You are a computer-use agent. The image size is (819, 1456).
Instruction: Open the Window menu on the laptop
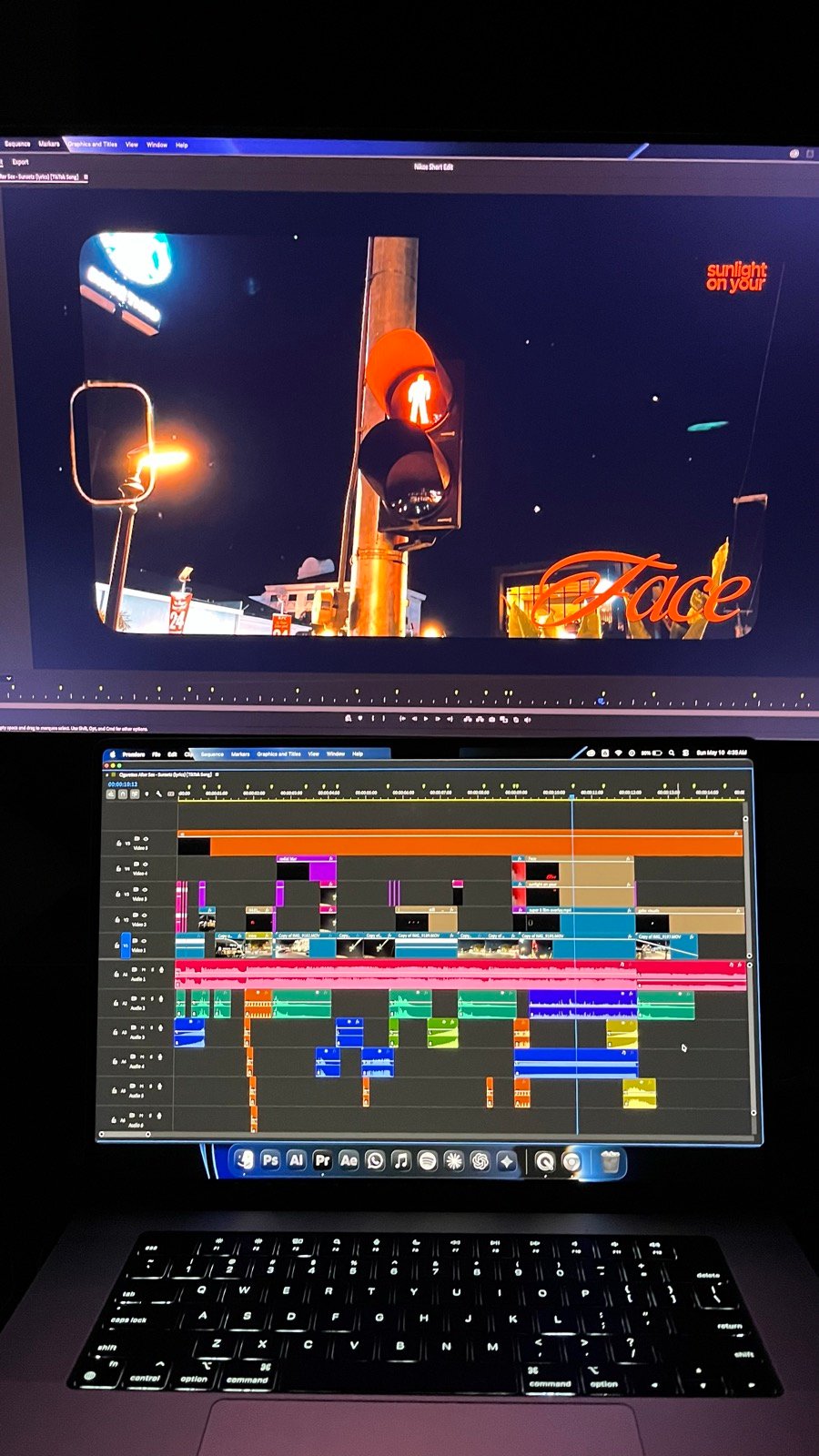tap(335, 753)
